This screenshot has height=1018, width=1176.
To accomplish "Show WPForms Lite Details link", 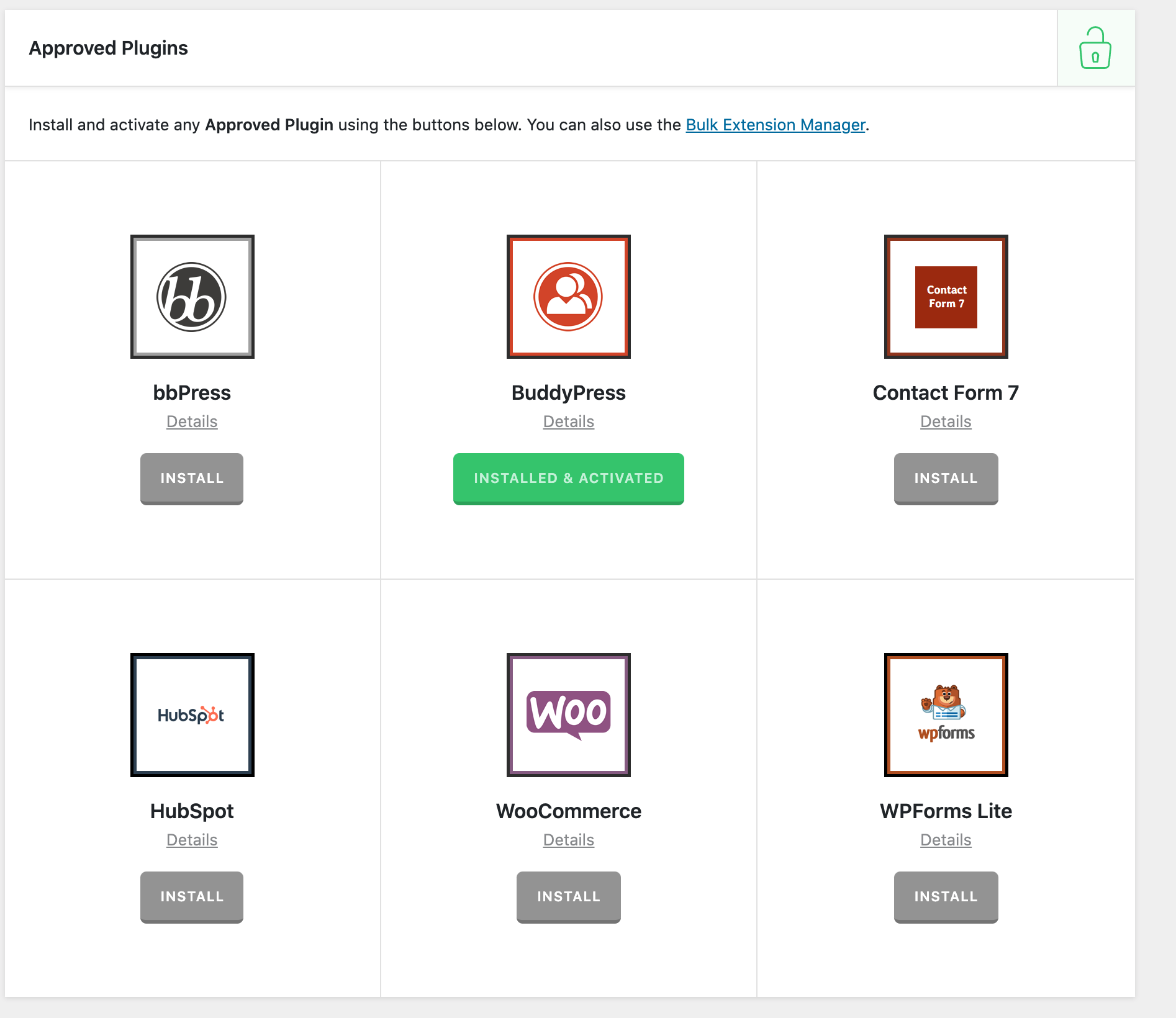I will tap(946, 840).
